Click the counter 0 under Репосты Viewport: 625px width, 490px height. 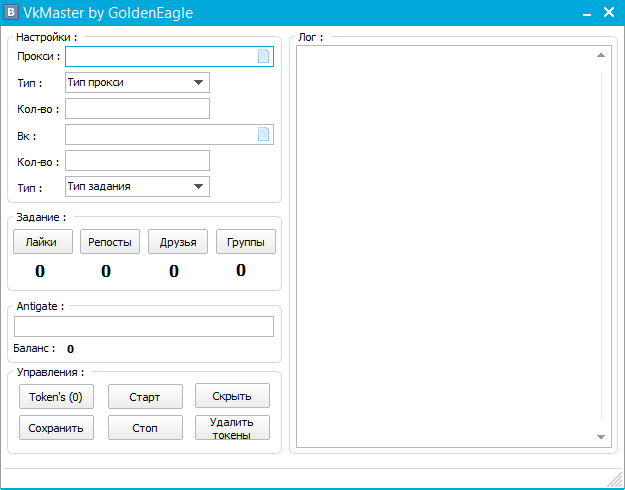pos(106,271)
